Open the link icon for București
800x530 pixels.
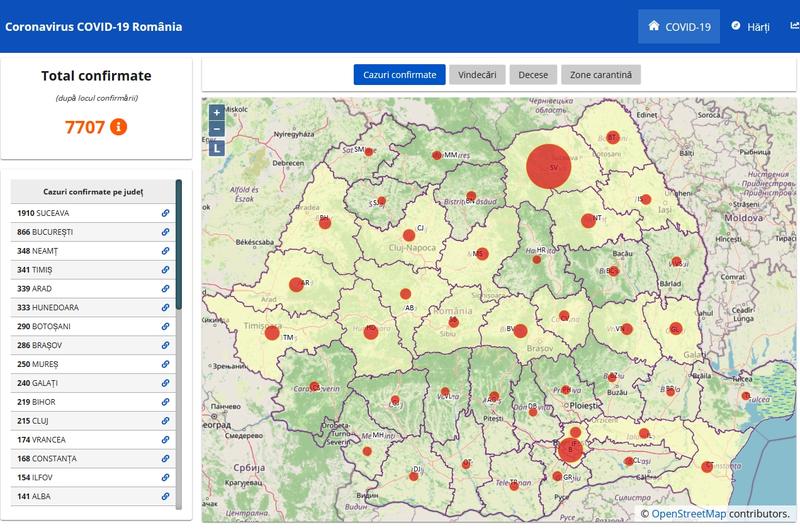tap(165, 232)
